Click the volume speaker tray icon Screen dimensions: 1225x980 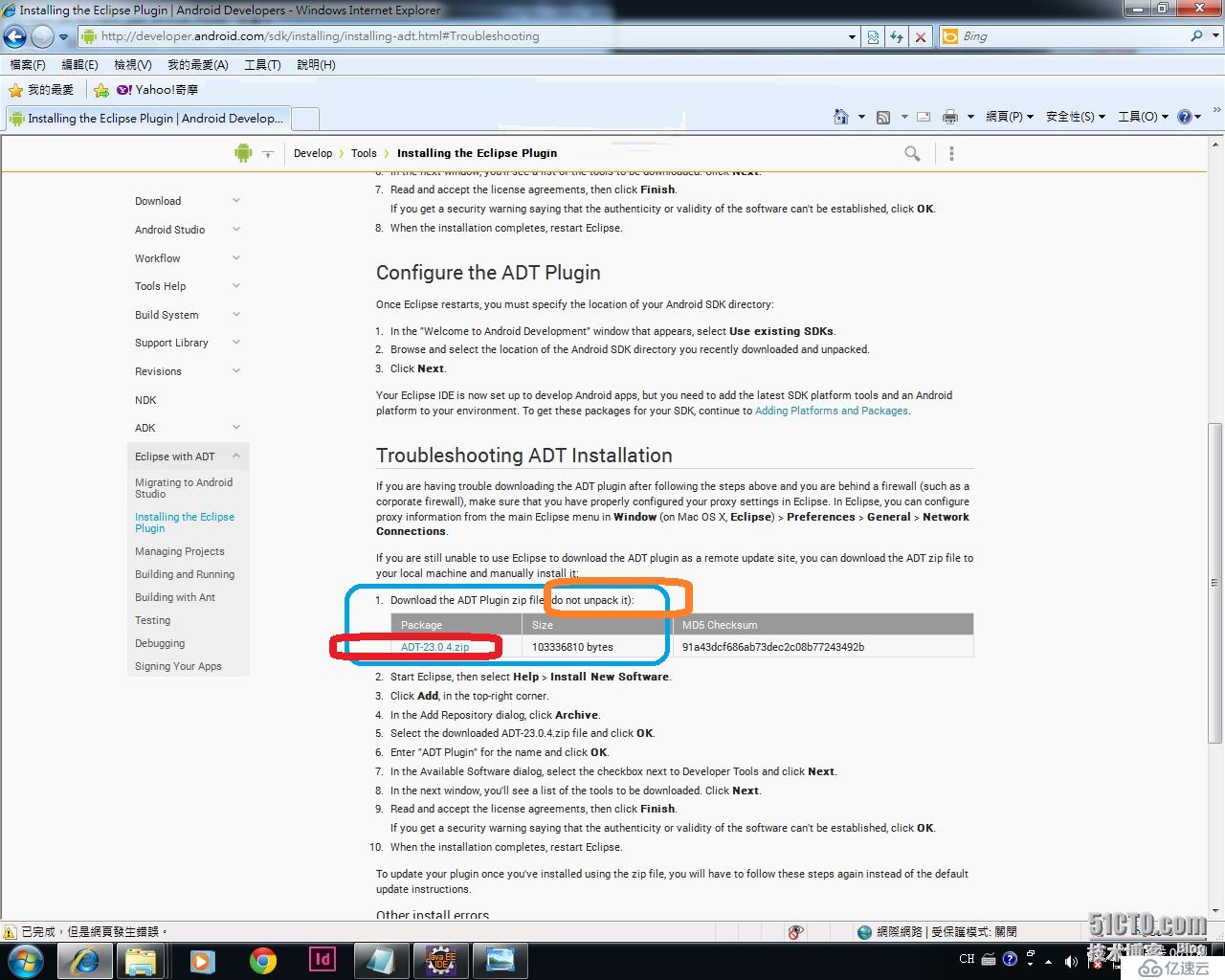[x=1070, y=960]
